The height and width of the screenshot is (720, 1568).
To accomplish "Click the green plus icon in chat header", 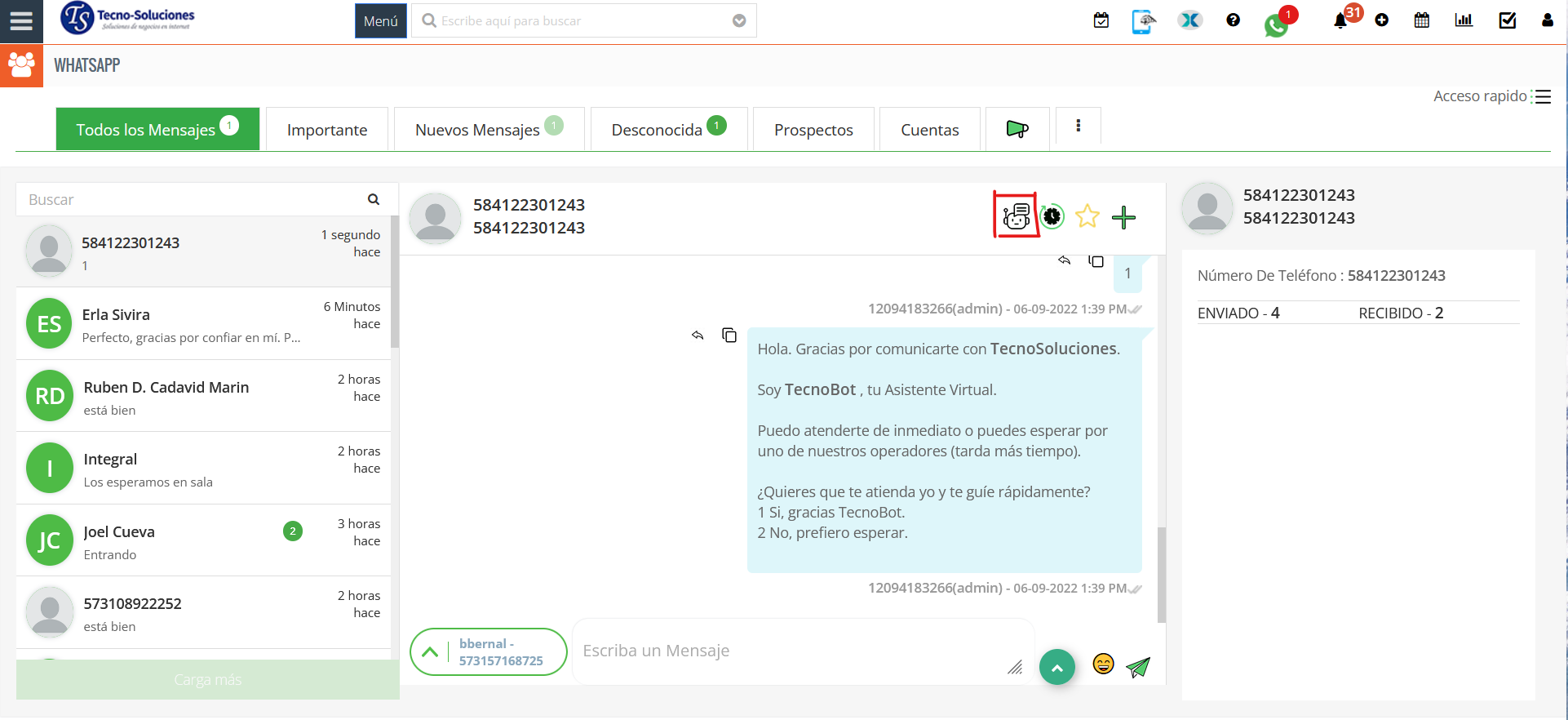I will click(1123, 217).
